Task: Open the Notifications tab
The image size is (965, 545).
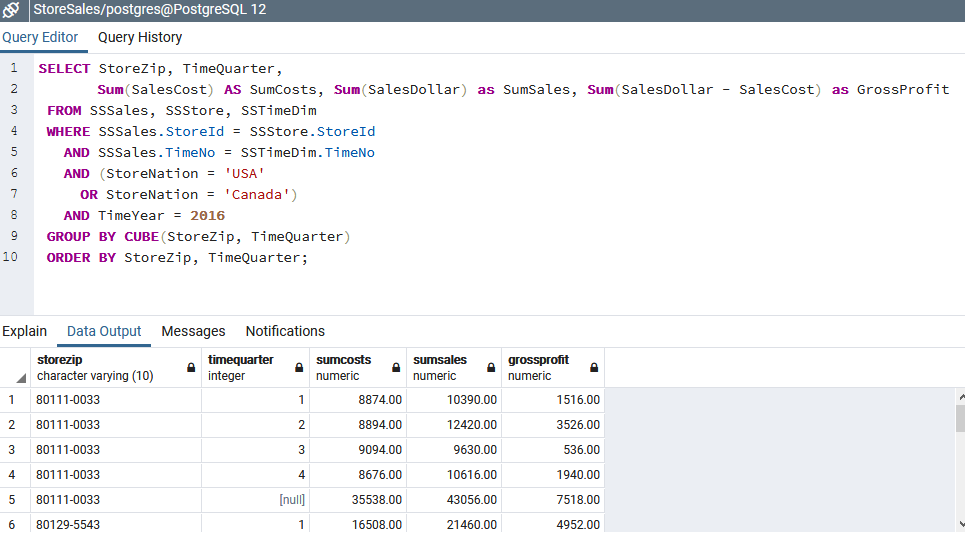Action: click(x=285, y=331)
